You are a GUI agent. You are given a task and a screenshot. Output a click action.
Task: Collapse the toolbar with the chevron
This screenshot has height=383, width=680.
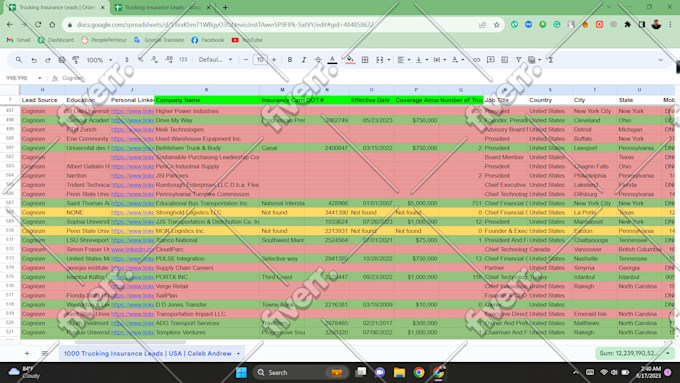[660, 60]
